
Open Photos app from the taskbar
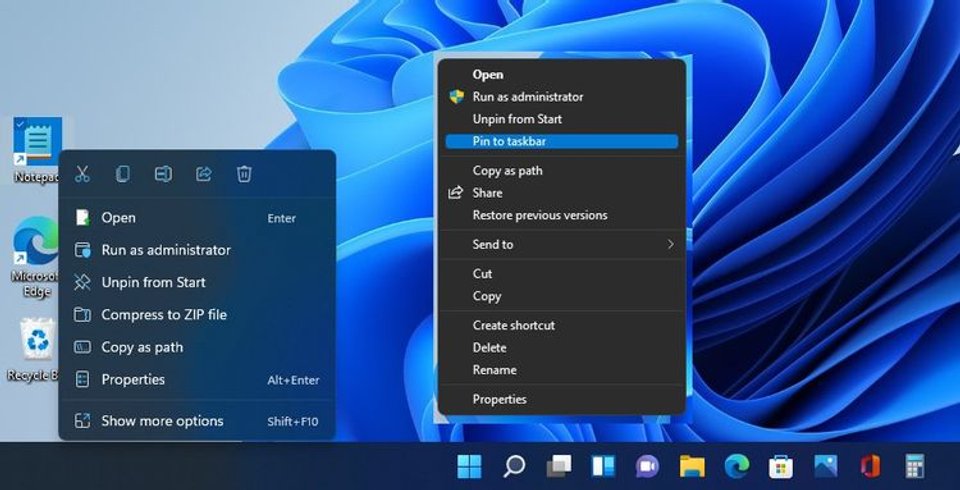point(825,467)
